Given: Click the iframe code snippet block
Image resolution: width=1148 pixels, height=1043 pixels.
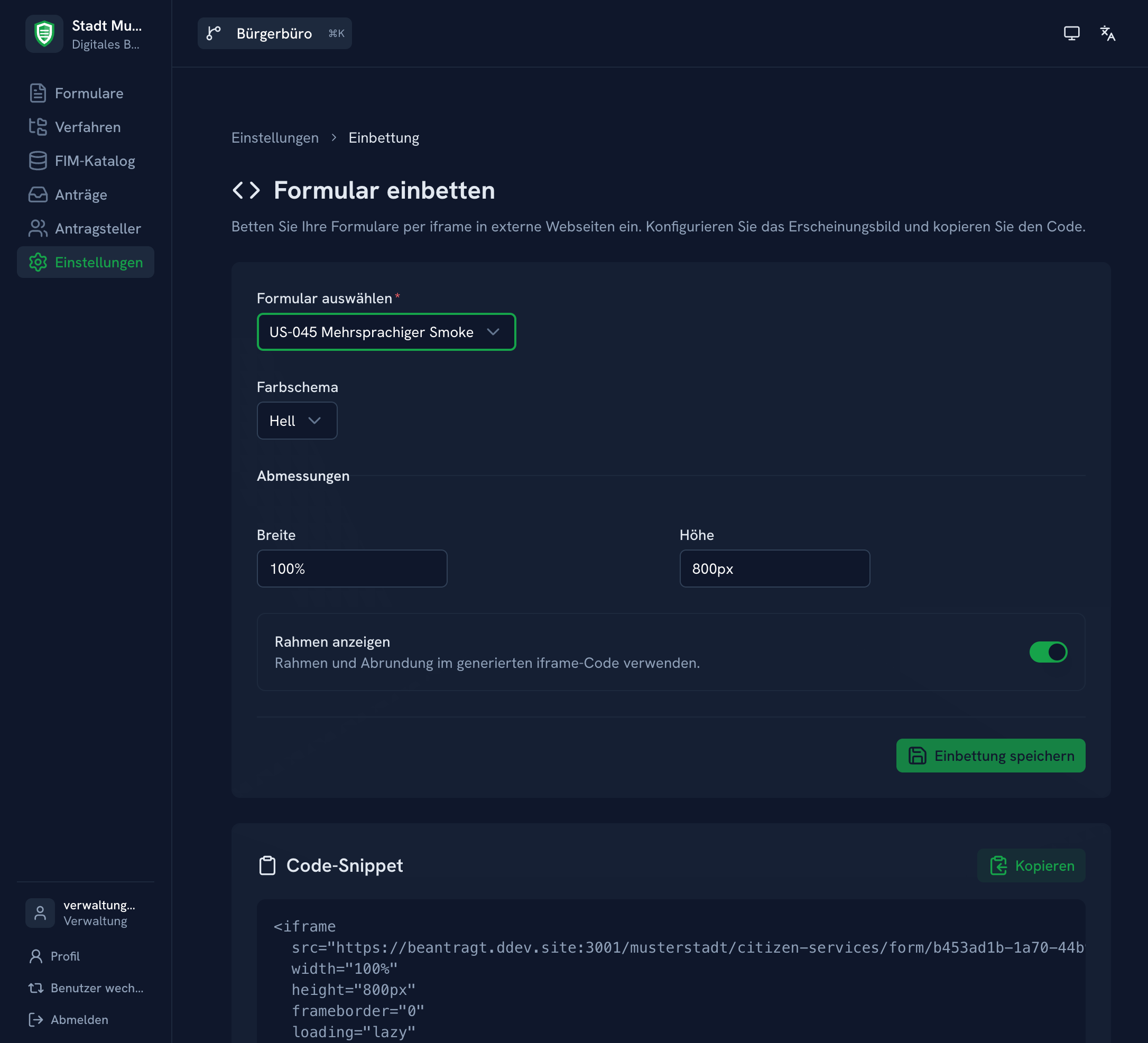Looking at the screenshot, I should 671,971.
